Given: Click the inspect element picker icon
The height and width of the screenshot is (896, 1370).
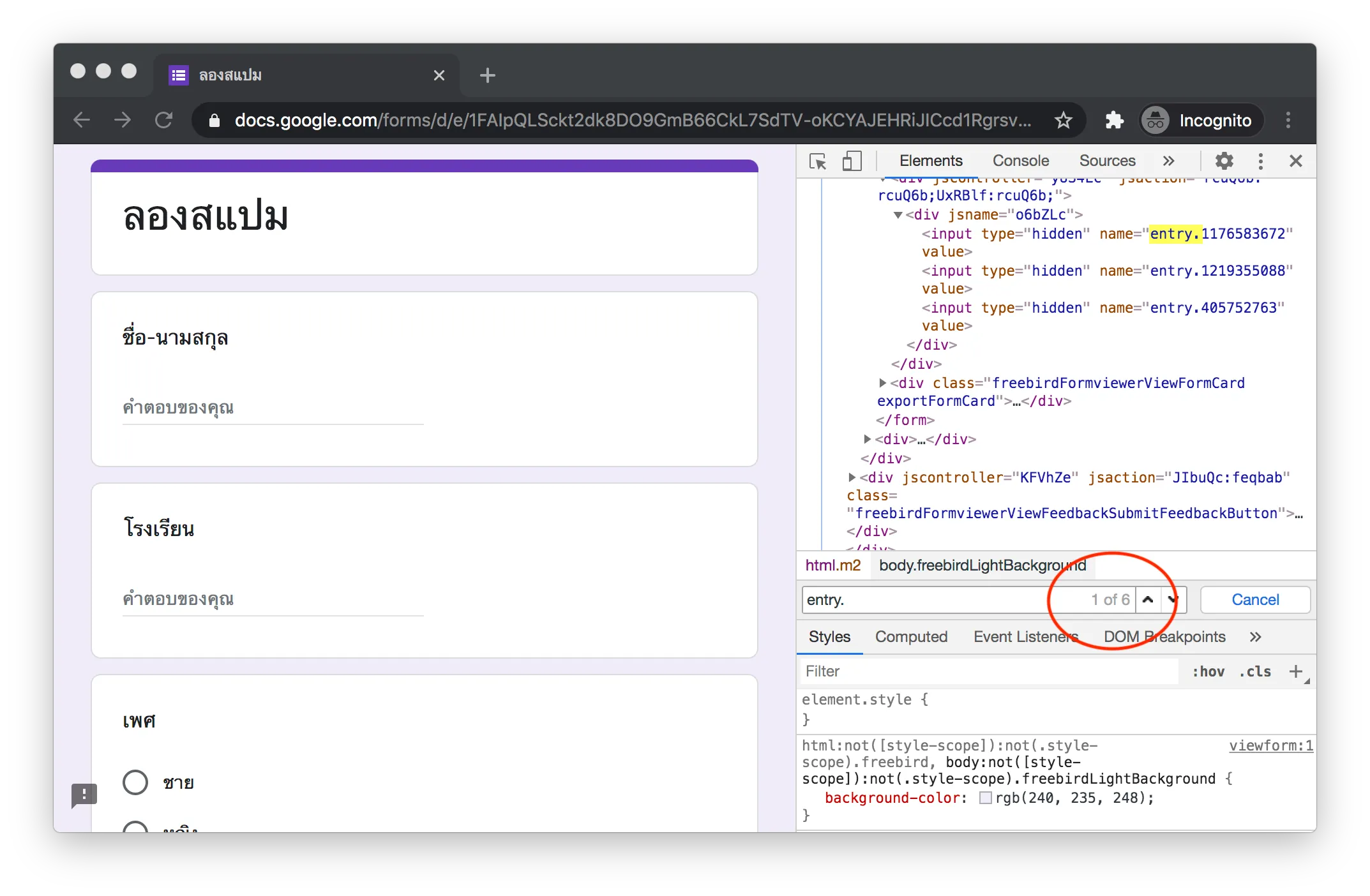Looking at the screenshot, I should 818,161.
